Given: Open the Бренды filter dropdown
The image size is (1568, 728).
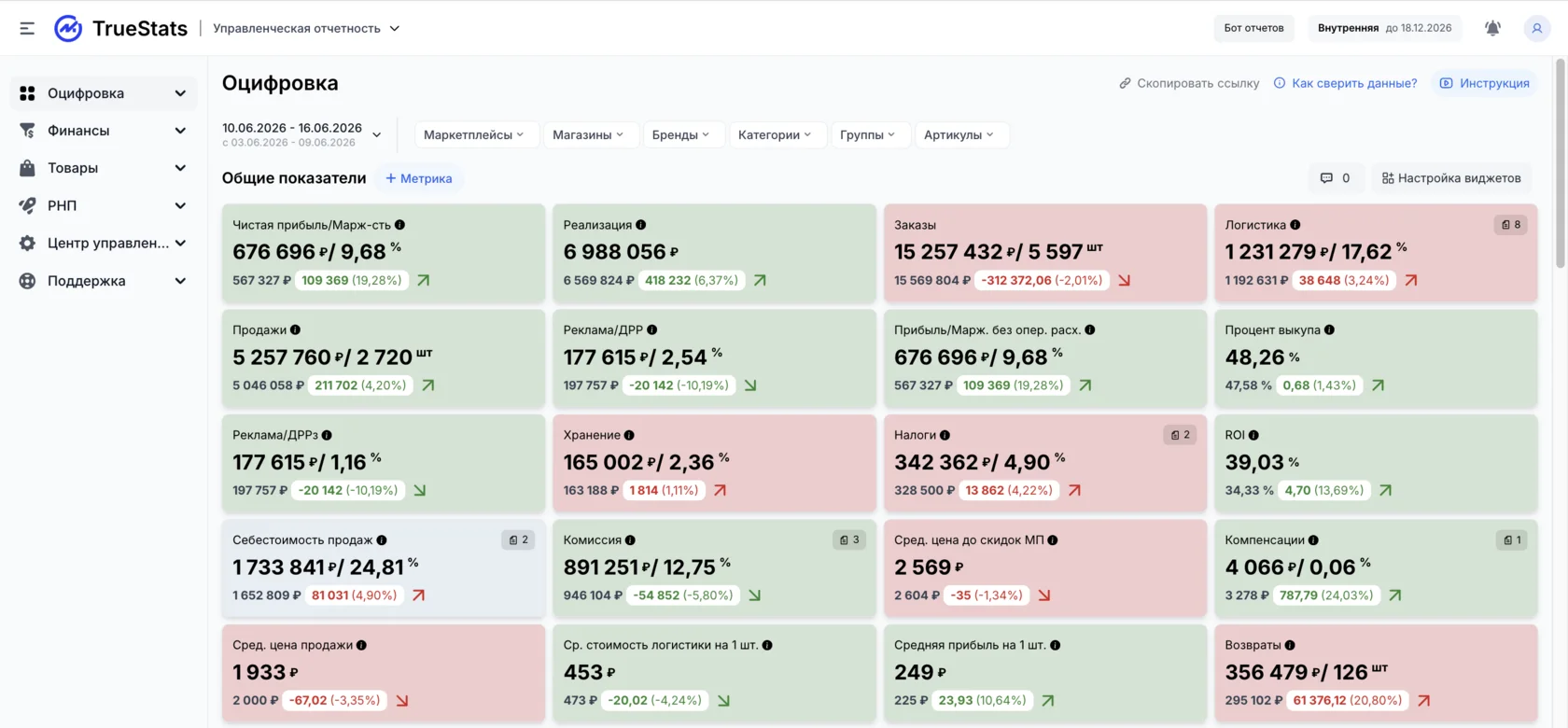Looking at the screenshot, I should click(680, 134).
